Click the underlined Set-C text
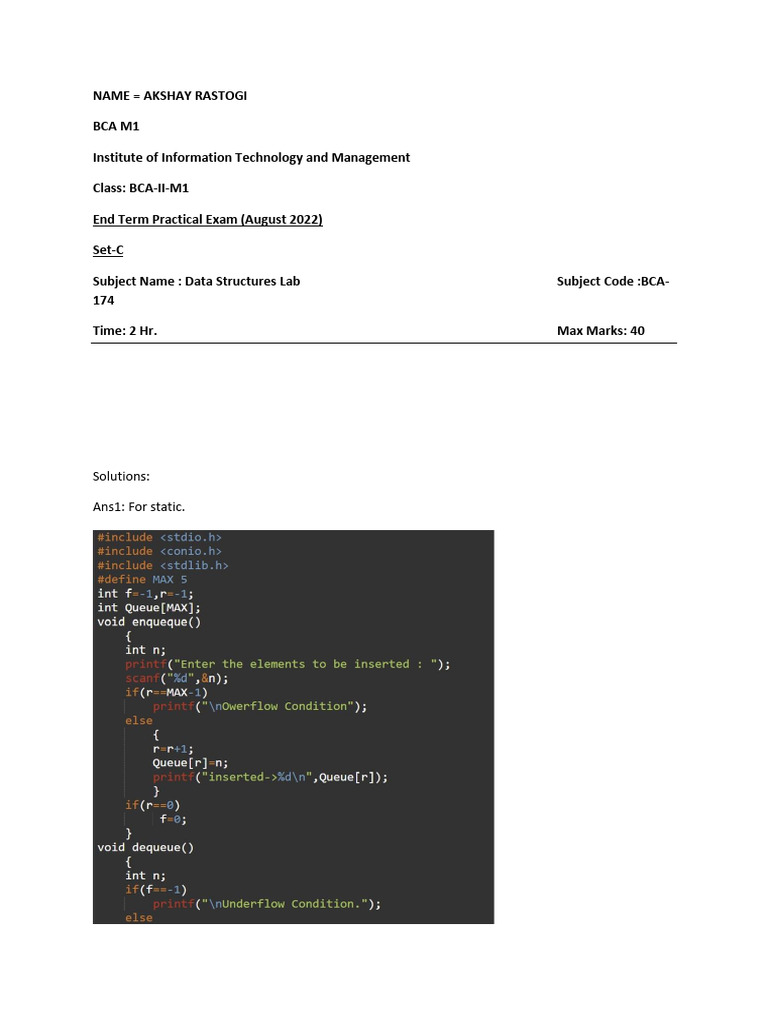 108,250
